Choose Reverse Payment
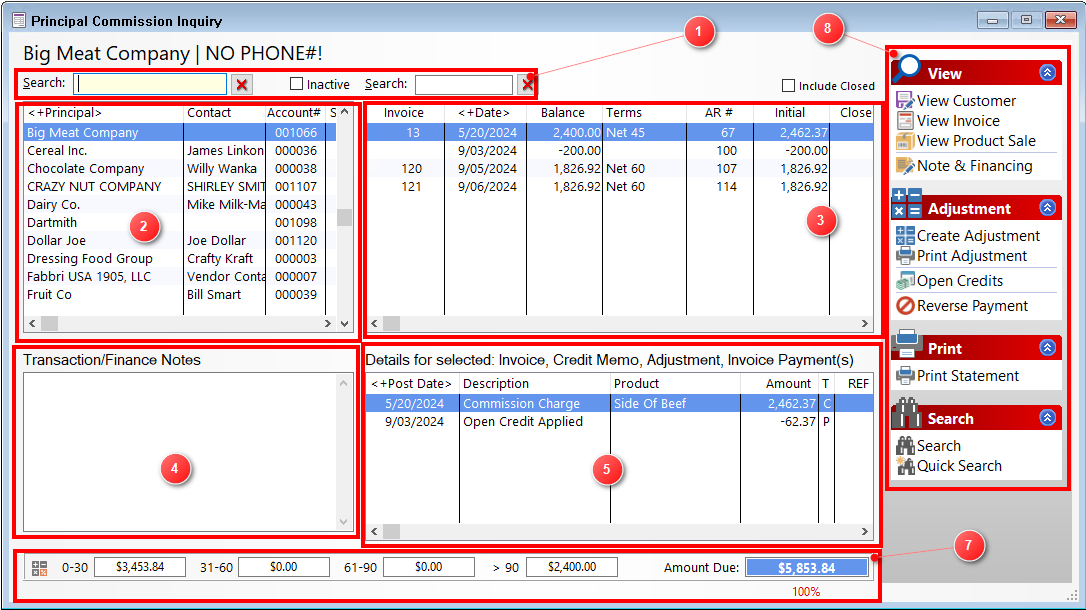Image resolution: width=1086 pixels, height=610 pixels. point(972,306)
